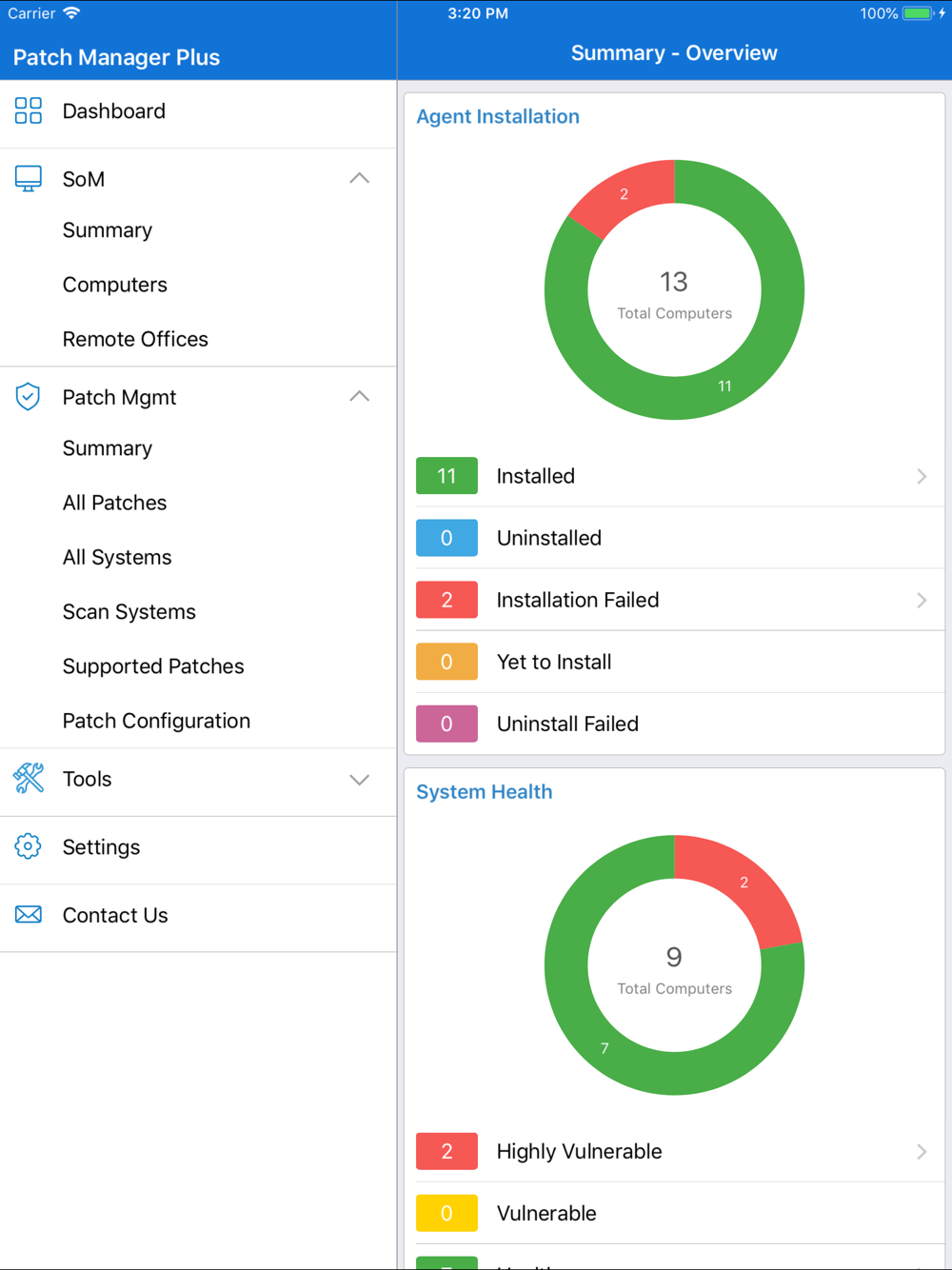
Task: Open the Contact Us menu label
Action: coord(115,915)
